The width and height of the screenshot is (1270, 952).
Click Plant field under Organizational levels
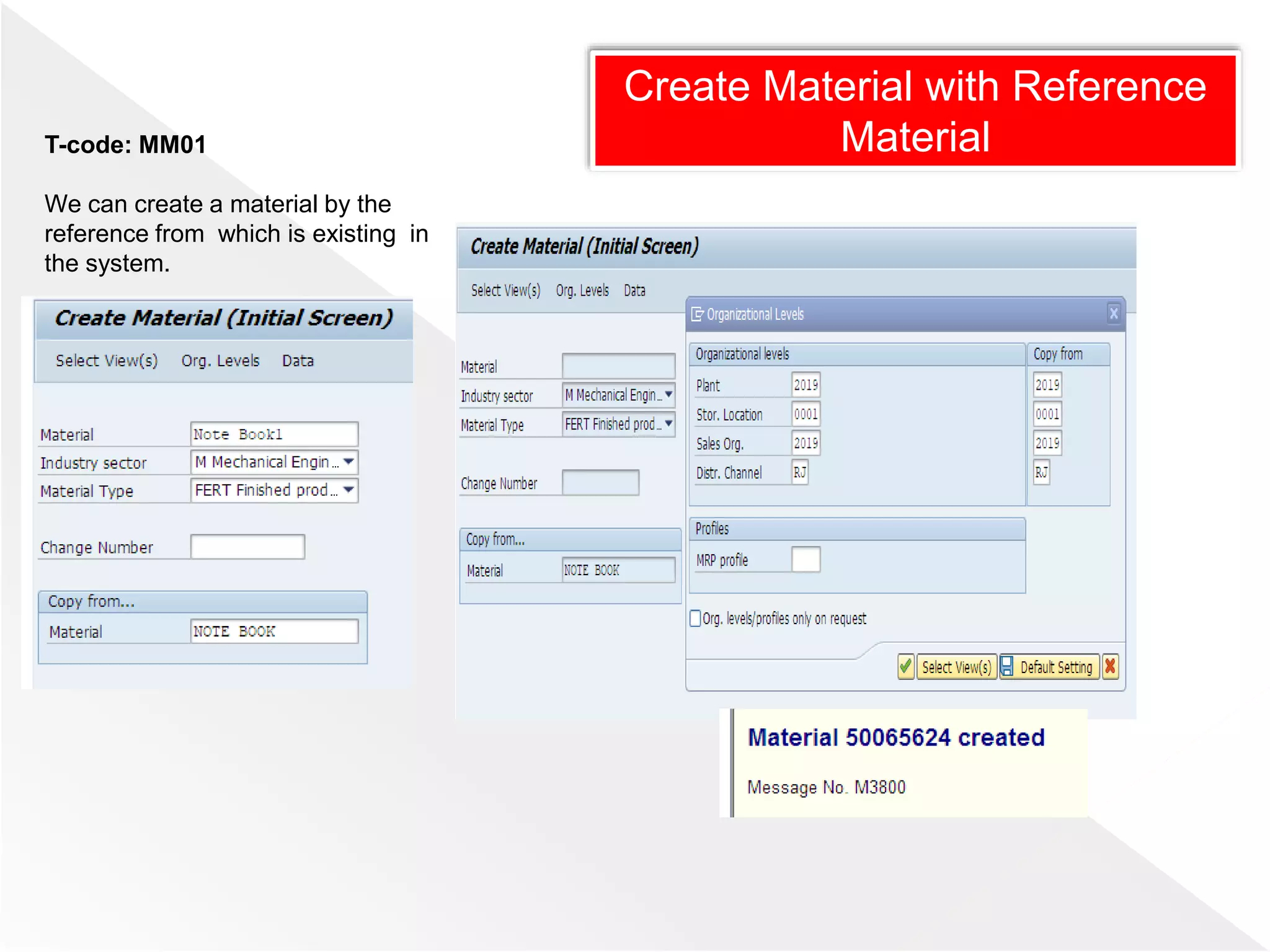pos(806,385)
